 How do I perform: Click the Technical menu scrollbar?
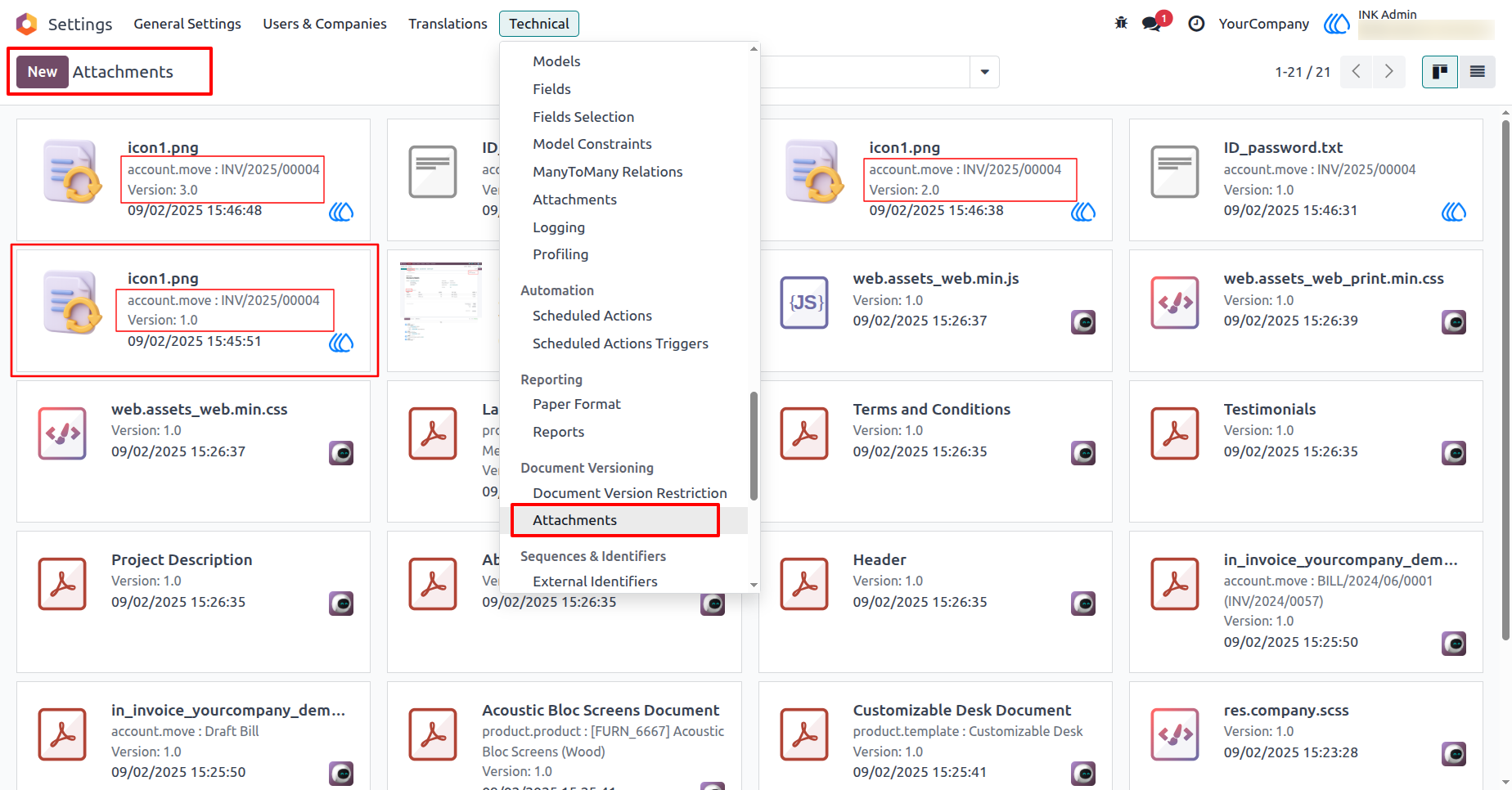(754, 446)
